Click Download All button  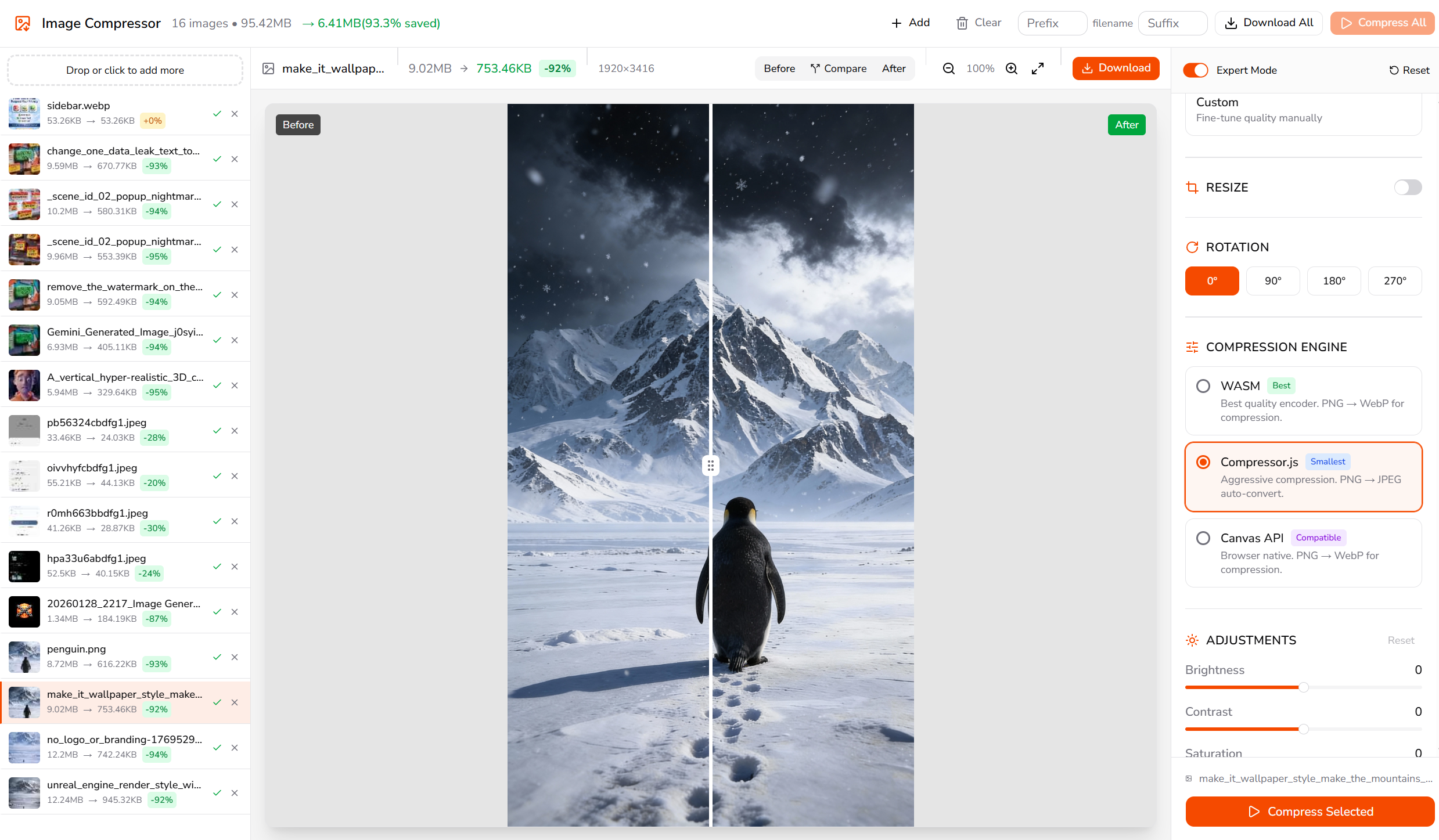point(1269,23)
